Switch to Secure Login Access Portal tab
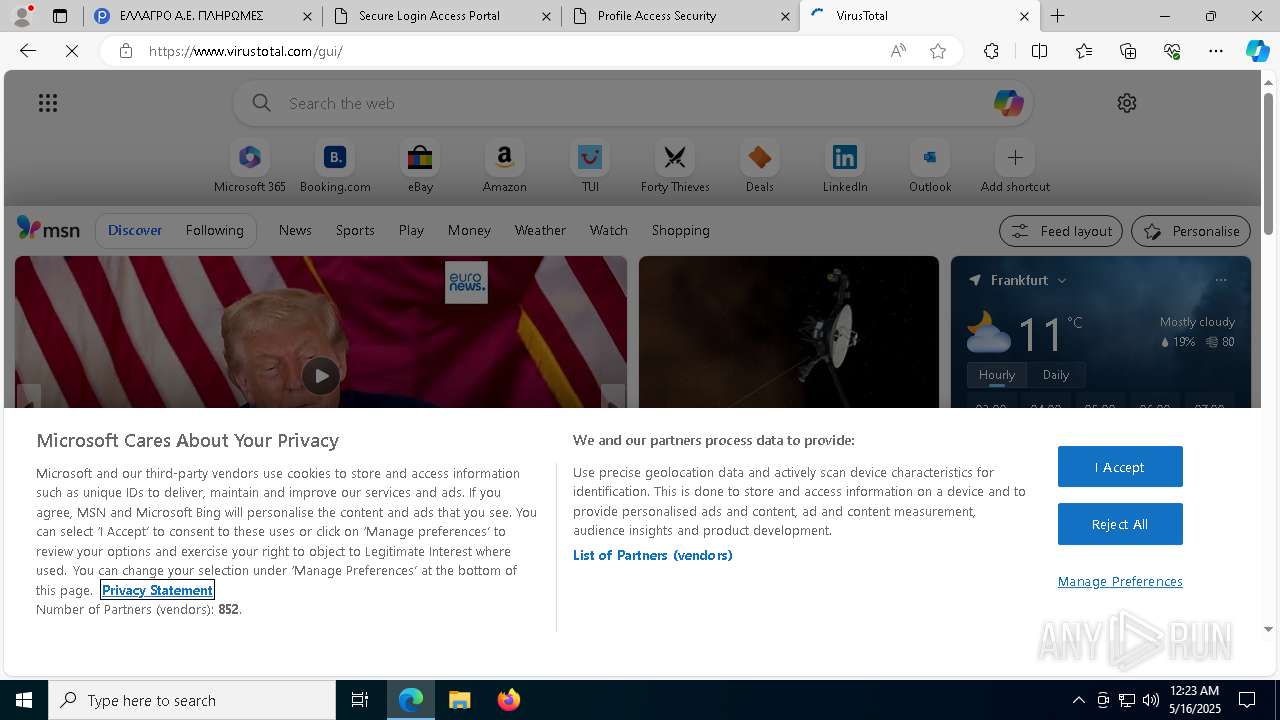This screenshot has height=720, width=1280. (x=442, y=16)
